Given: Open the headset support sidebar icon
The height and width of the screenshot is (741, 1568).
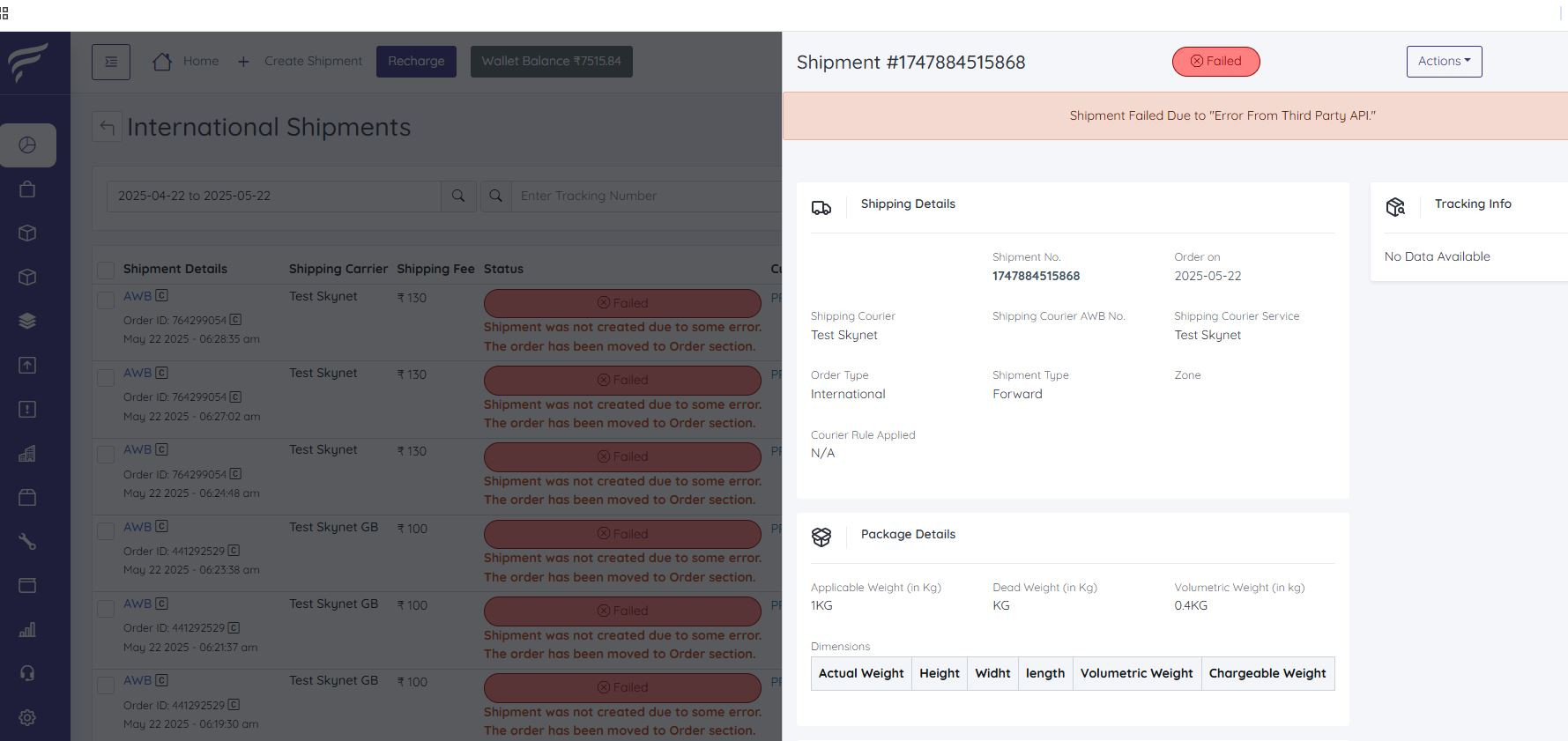Looking at the screenshot, I should [x=27, y=674].
